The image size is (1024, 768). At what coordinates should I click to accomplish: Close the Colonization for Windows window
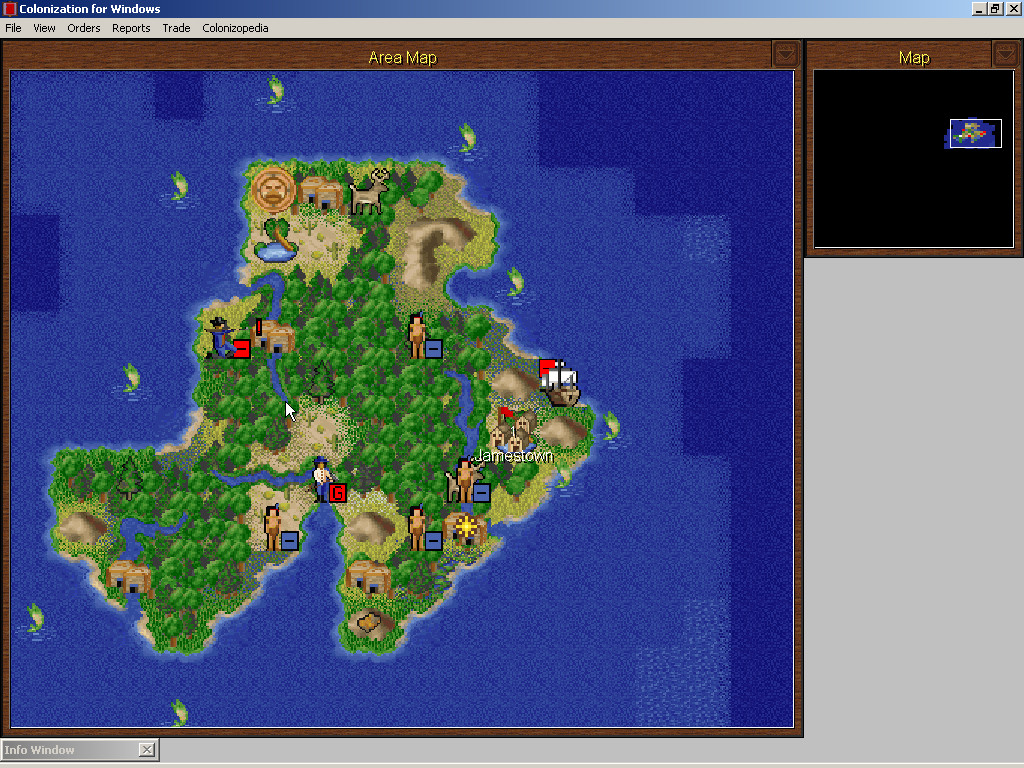click(1013, 8)
